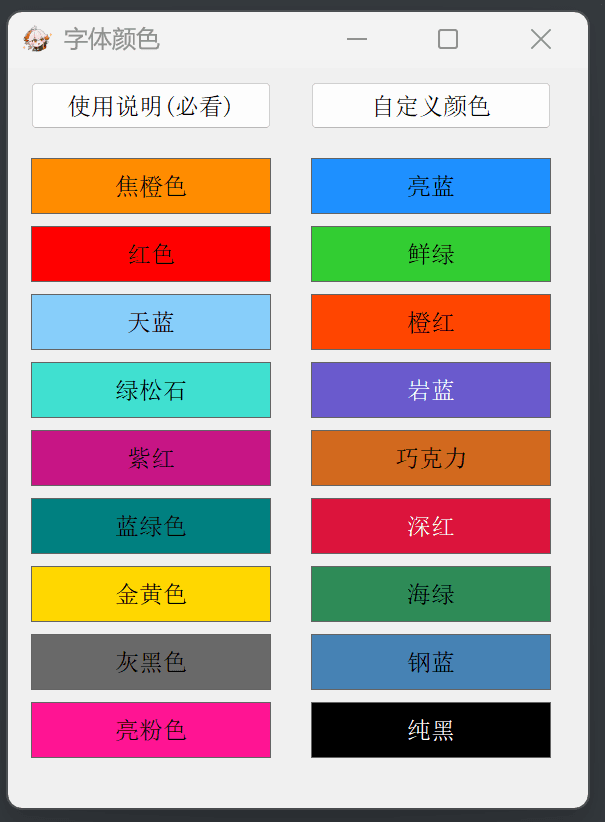The width and height of the screenshot is (605, 822).
Task: Pick the 灰黑色 dark gray swatch
Action: click(151, 662)
